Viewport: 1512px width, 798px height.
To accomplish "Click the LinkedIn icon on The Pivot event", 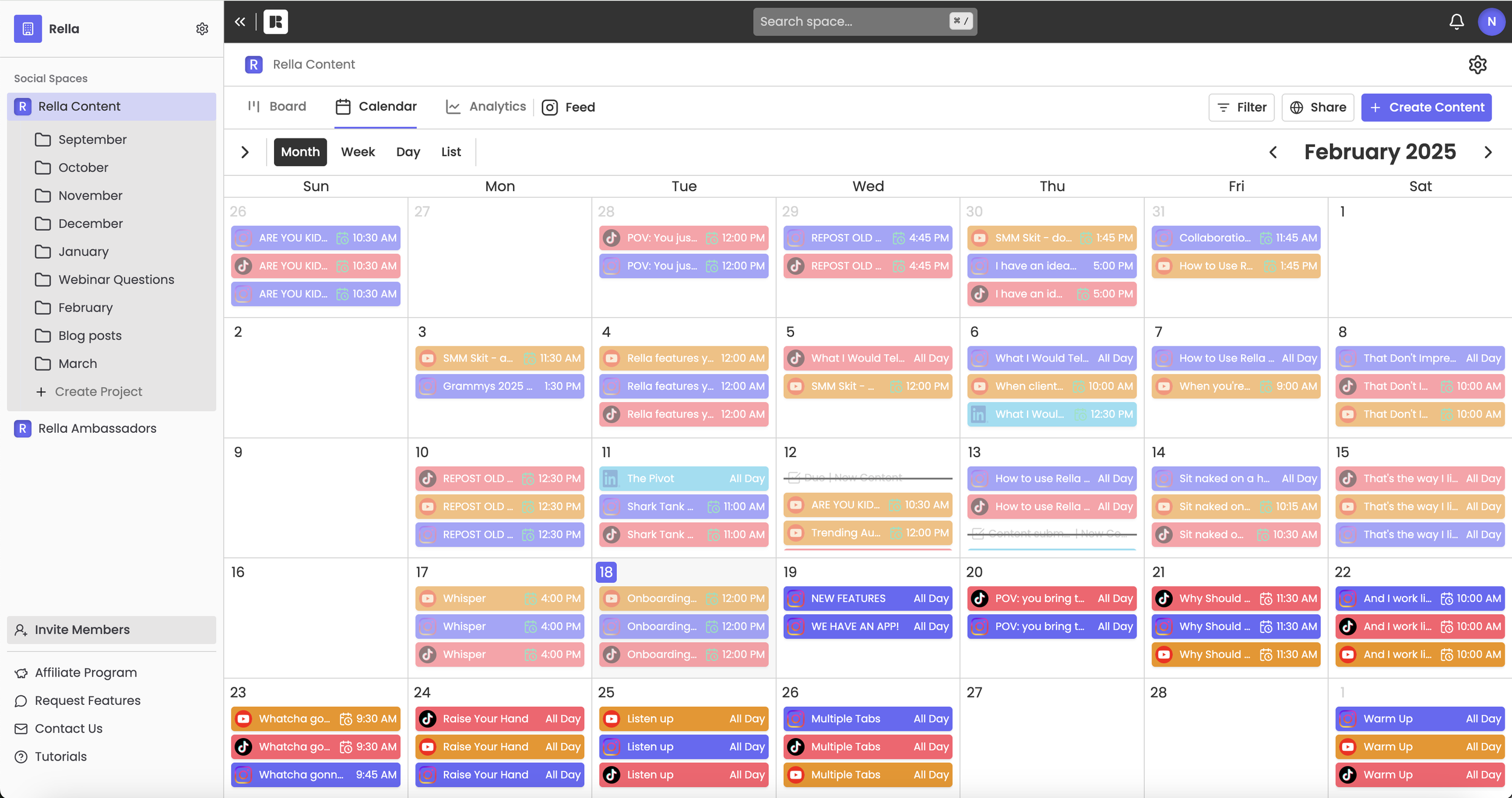I will [610, 478].
